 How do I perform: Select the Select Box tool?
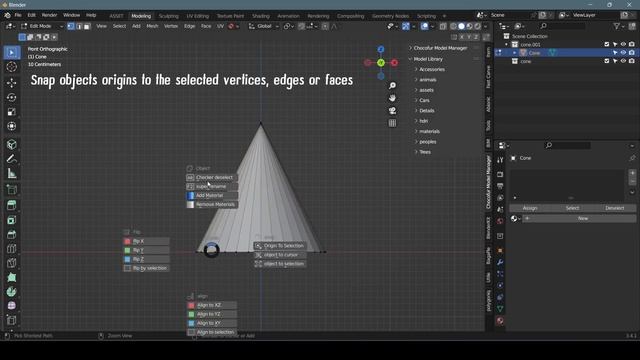click(x=11, y=52)
